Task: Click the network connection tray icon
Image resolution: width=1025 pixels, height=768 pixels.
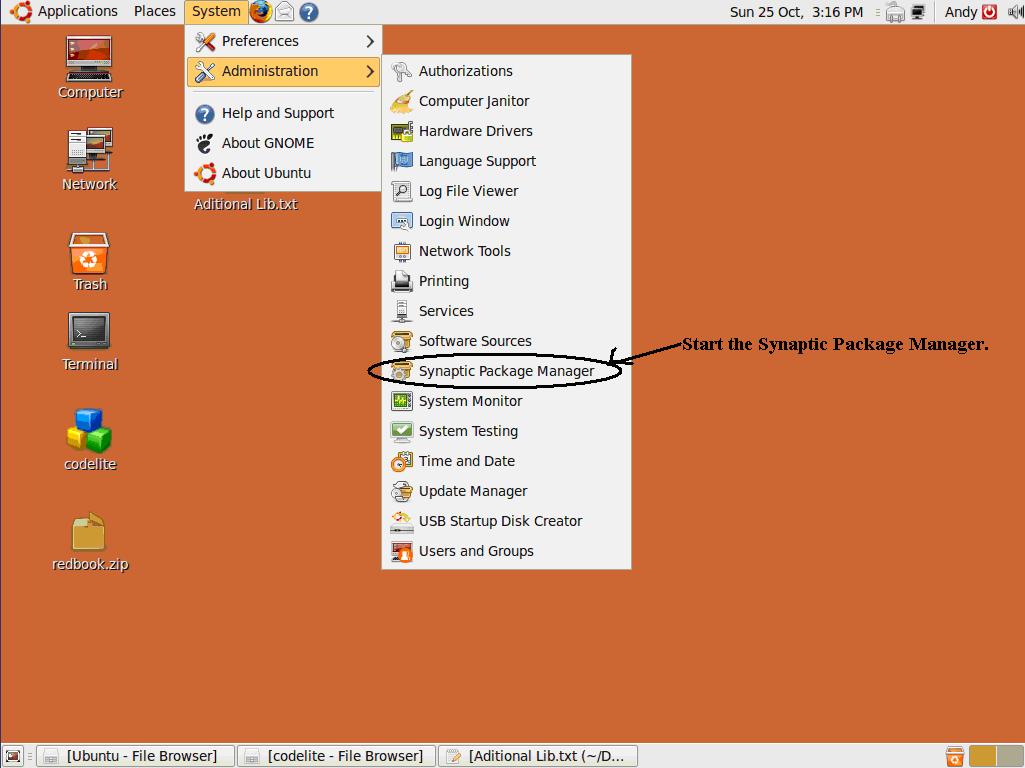Action: pos(918,12)
